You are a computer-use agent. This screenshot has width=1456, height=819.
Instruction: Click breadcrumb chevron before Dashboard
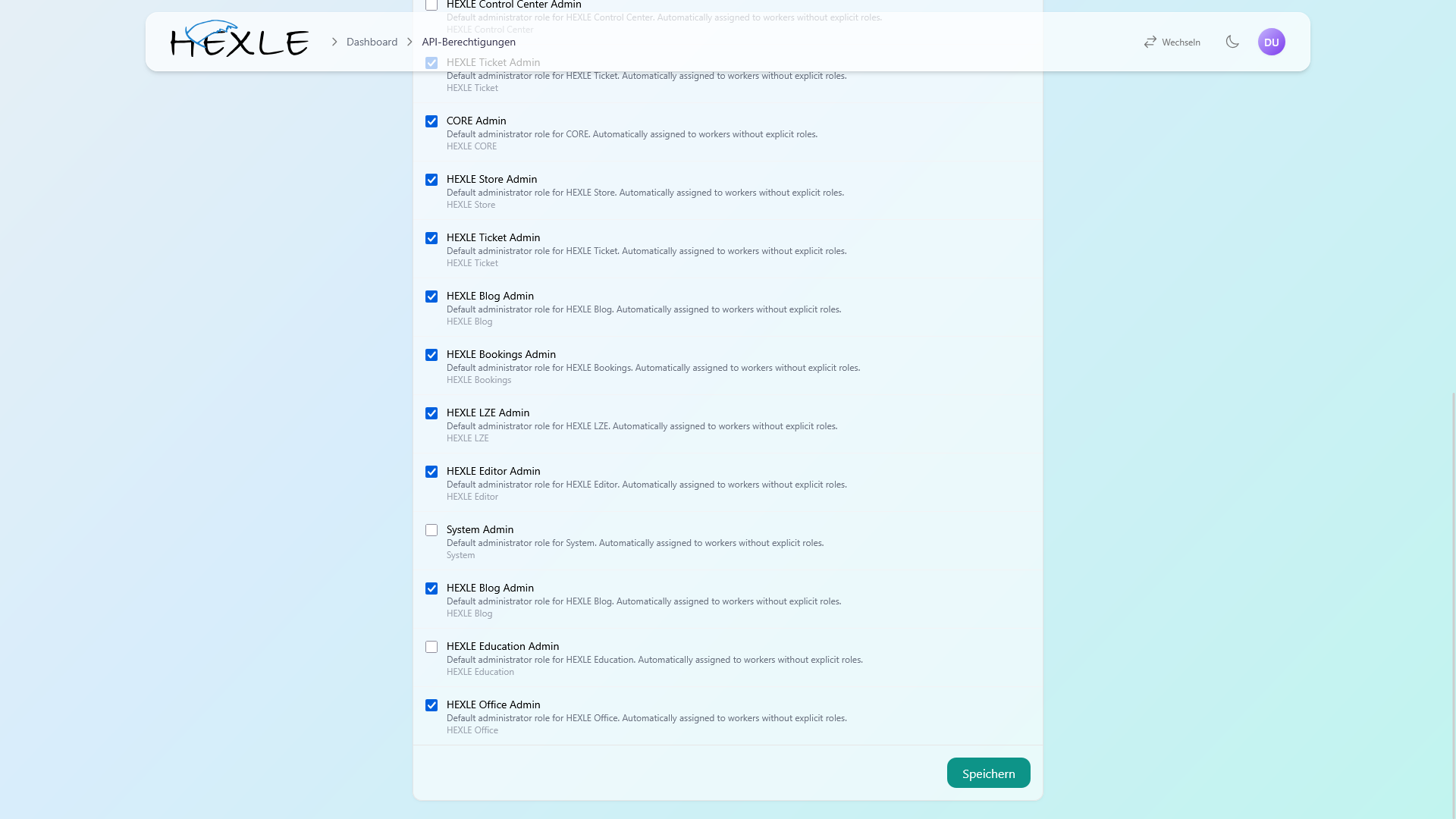pos(334,42)
